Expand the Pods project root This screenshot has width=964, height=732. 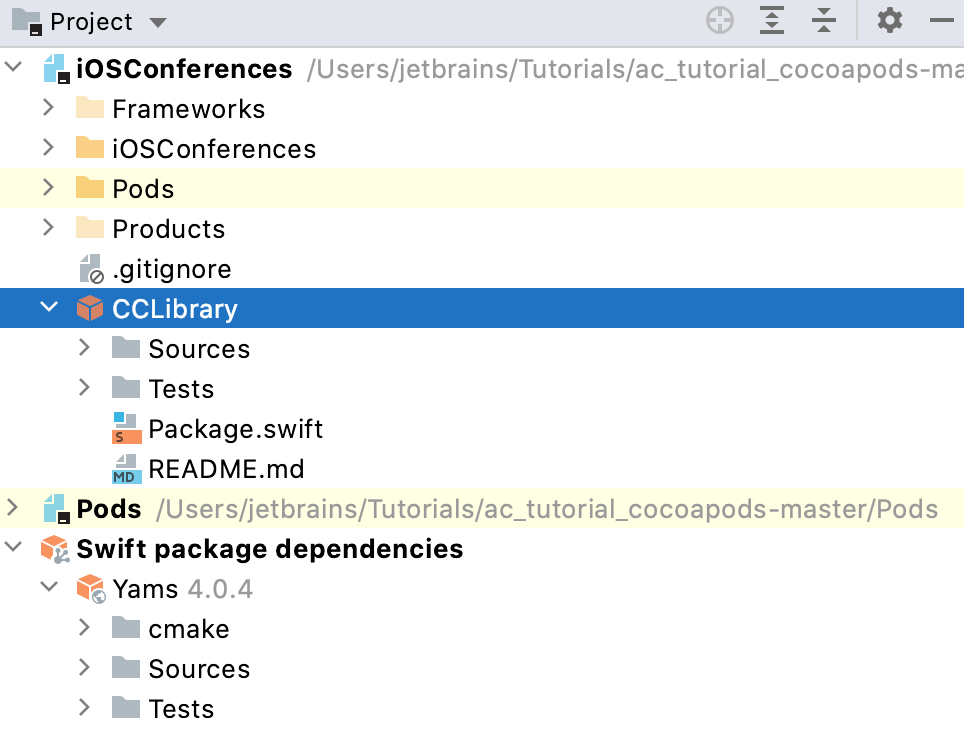(12, 508)
